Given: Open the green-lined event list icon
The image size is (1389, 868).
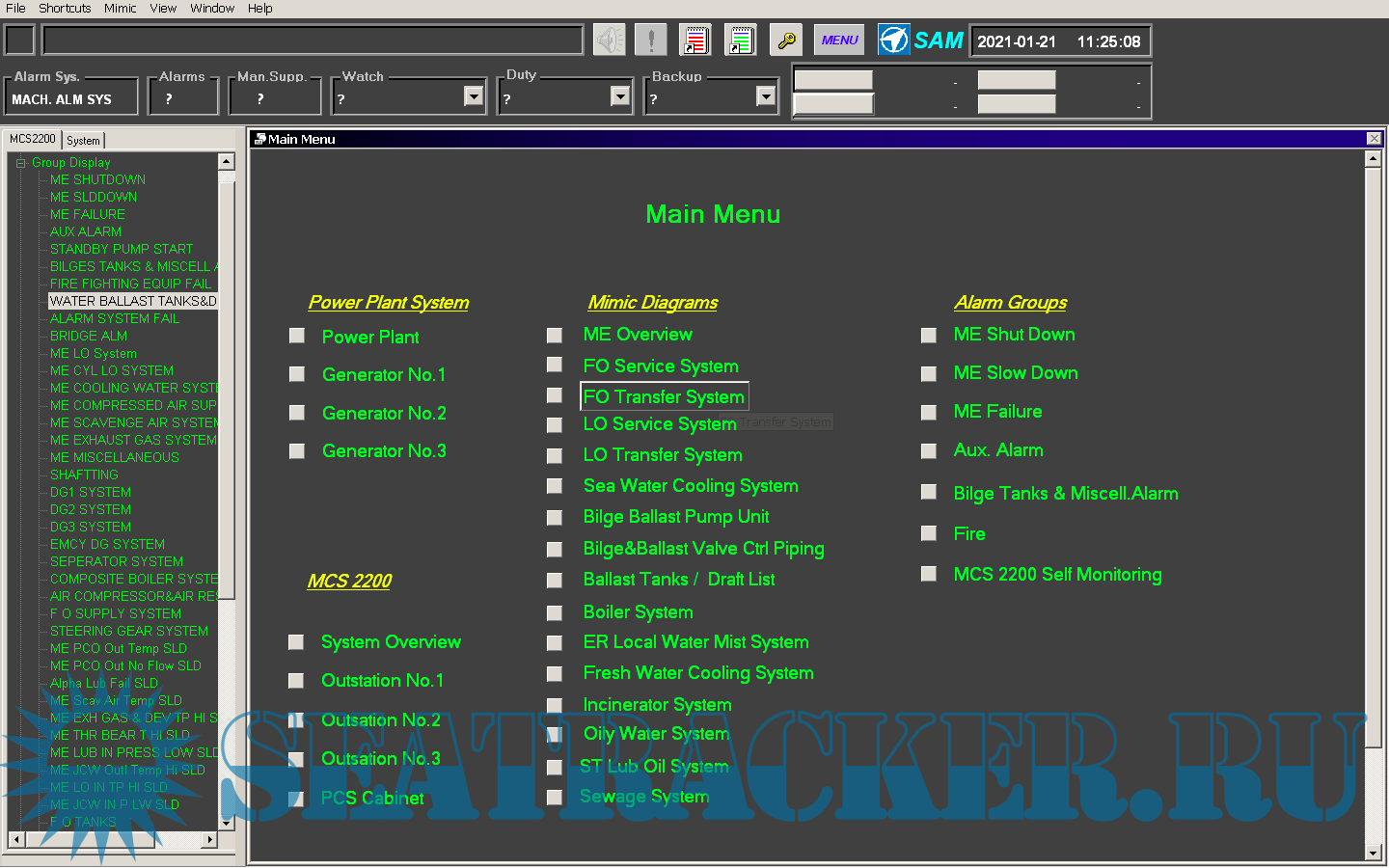Looking at the screenshot, I should [741, 41].
